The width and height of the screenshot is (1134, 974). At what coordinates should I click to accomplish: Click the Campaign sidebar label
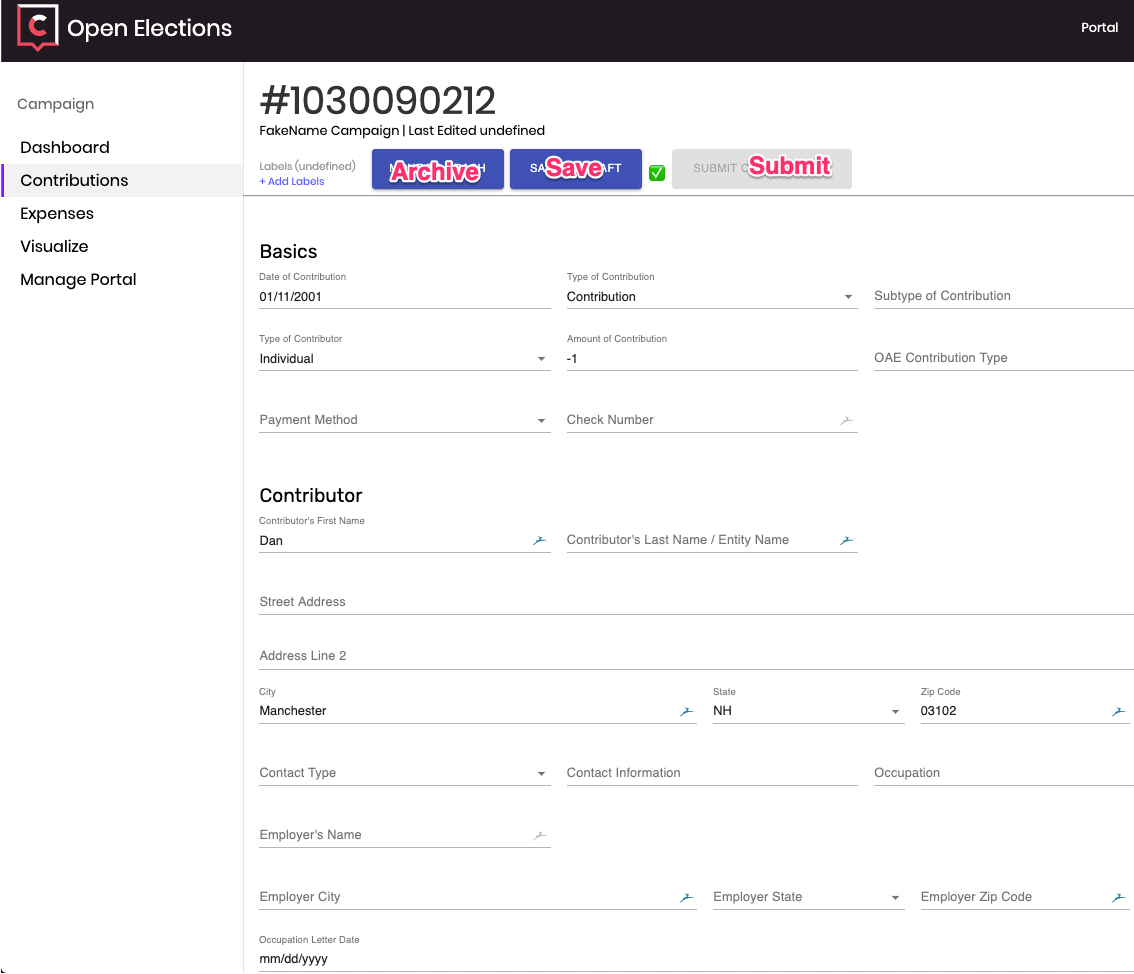(x=56, y=104)
